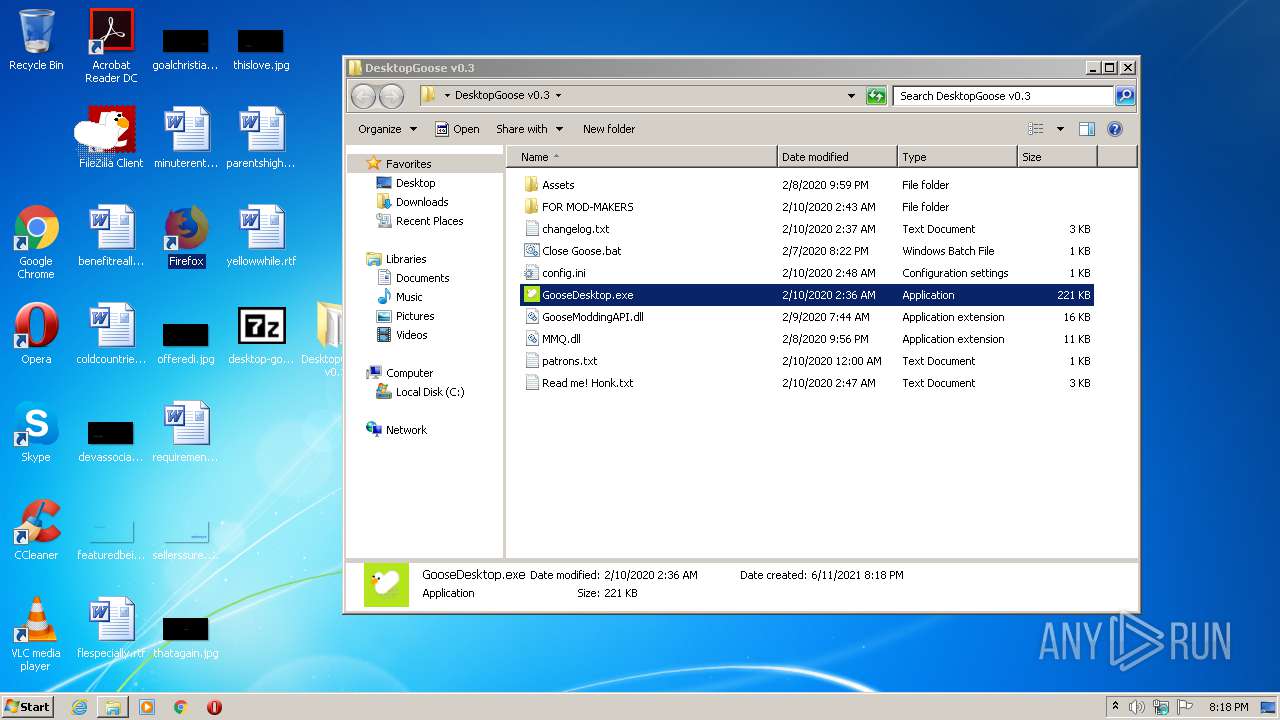Expand the address bar history dropdown

coord(851,96)
